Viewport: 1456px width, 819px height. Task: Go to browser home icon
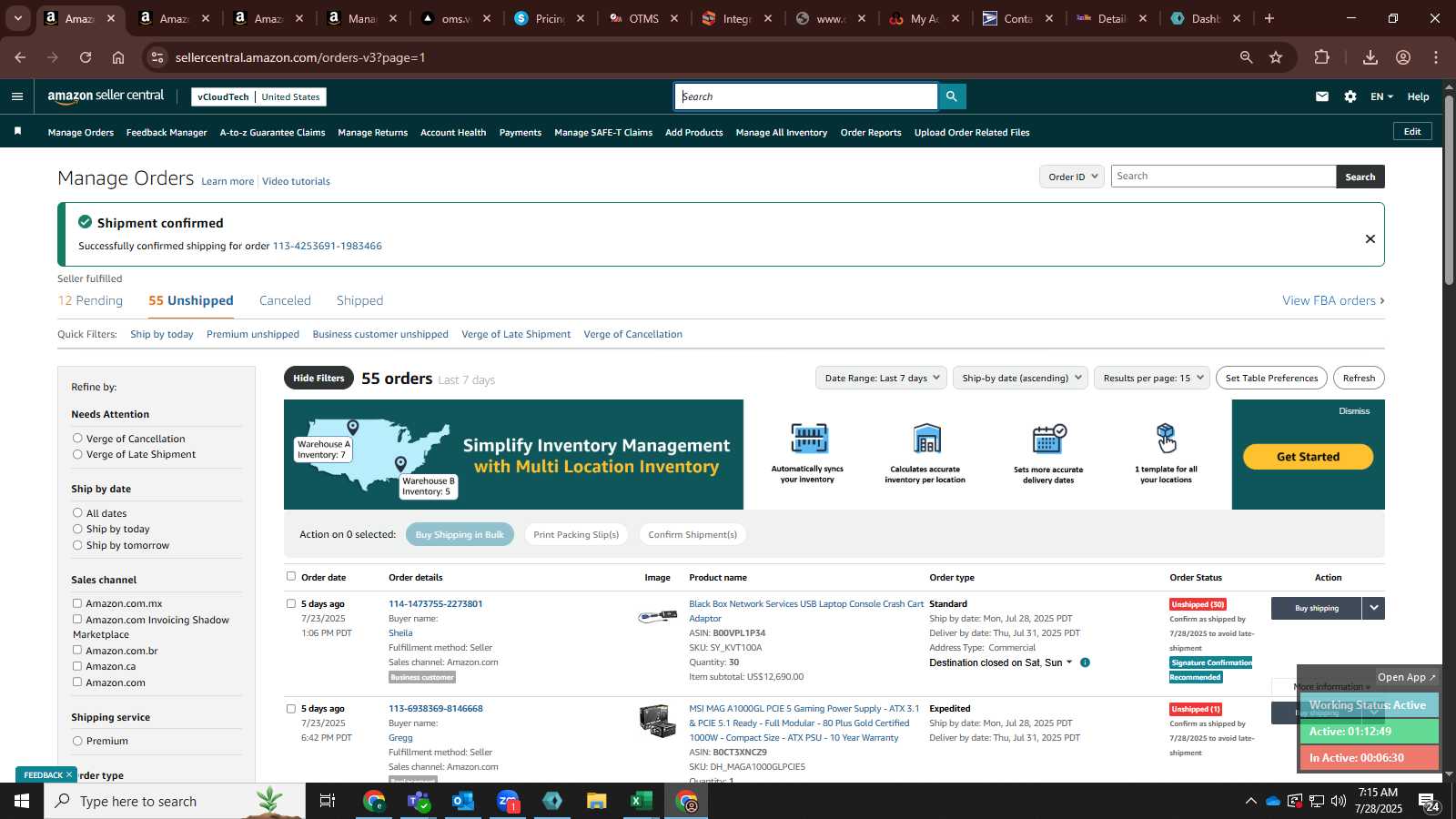[118, 57]
